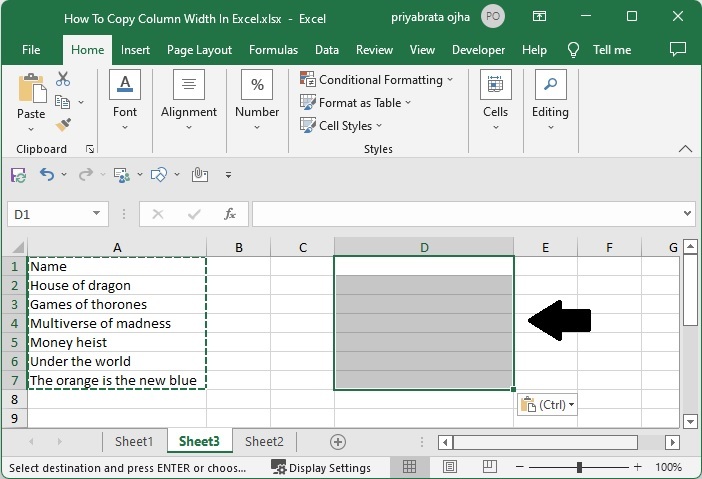Switch to the Sheet2 worksheet tab

[264, 441]
